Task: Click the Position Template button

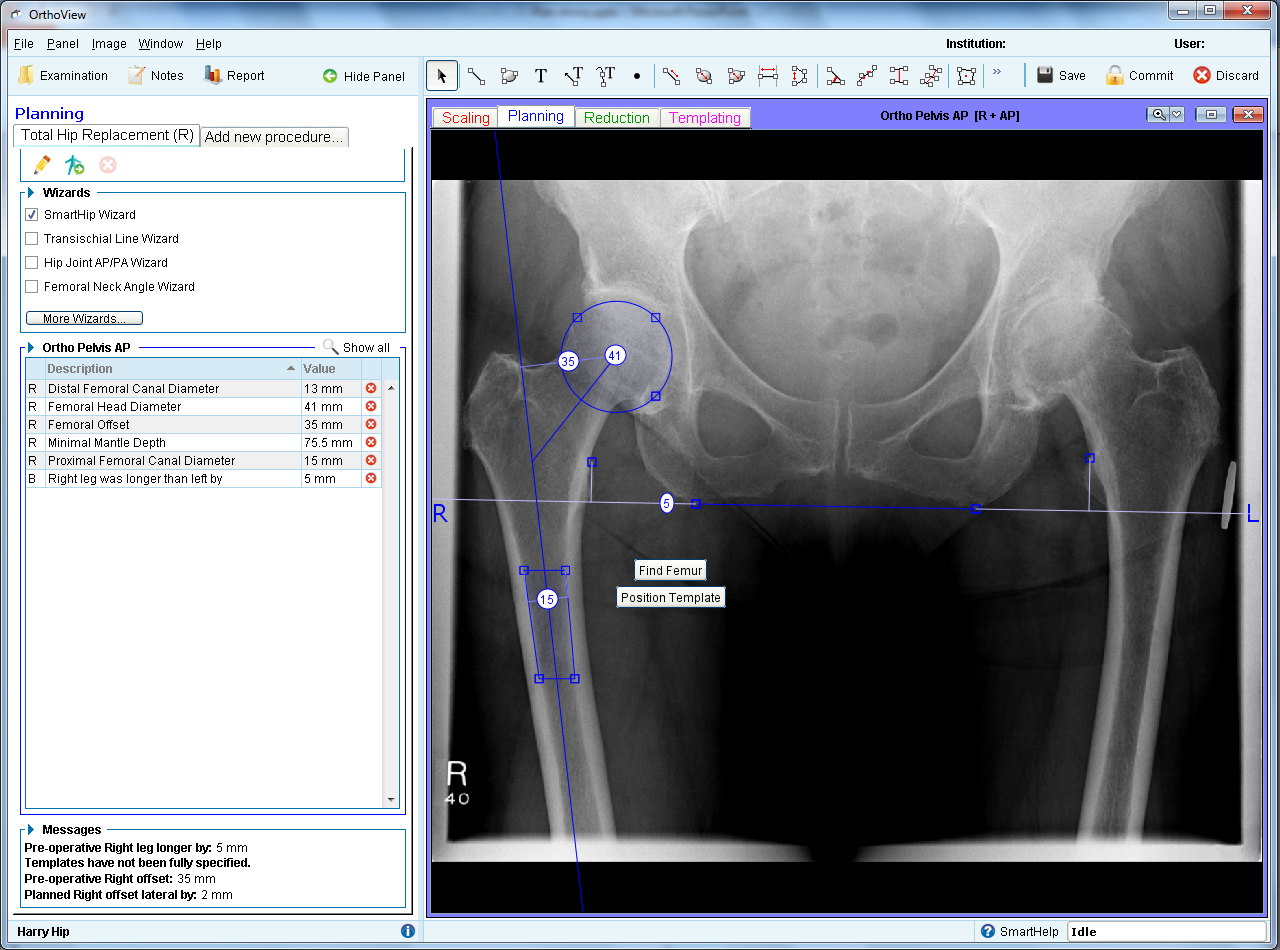Action: coord(670,598)
